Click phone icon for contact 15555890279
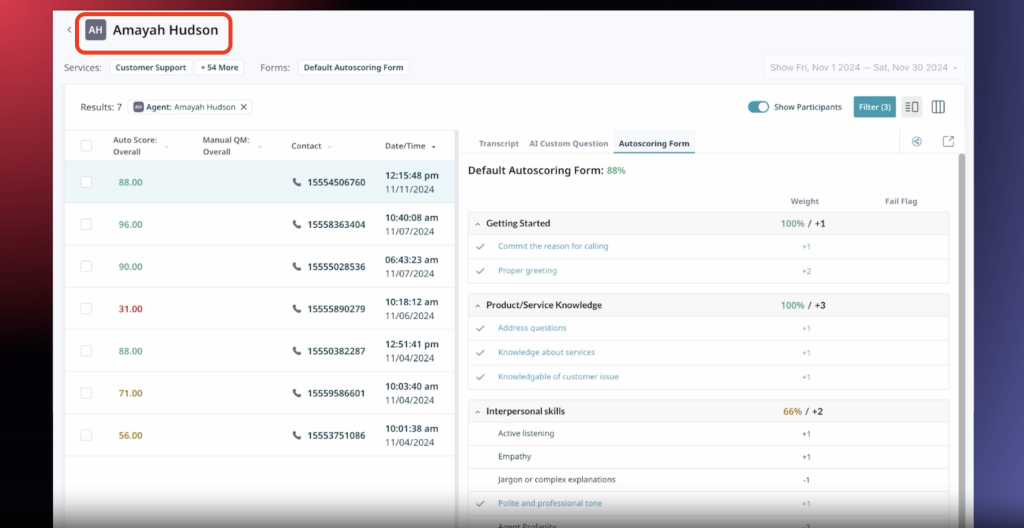The width and height of the screenshot is (1024, 528). click(296, 309)
